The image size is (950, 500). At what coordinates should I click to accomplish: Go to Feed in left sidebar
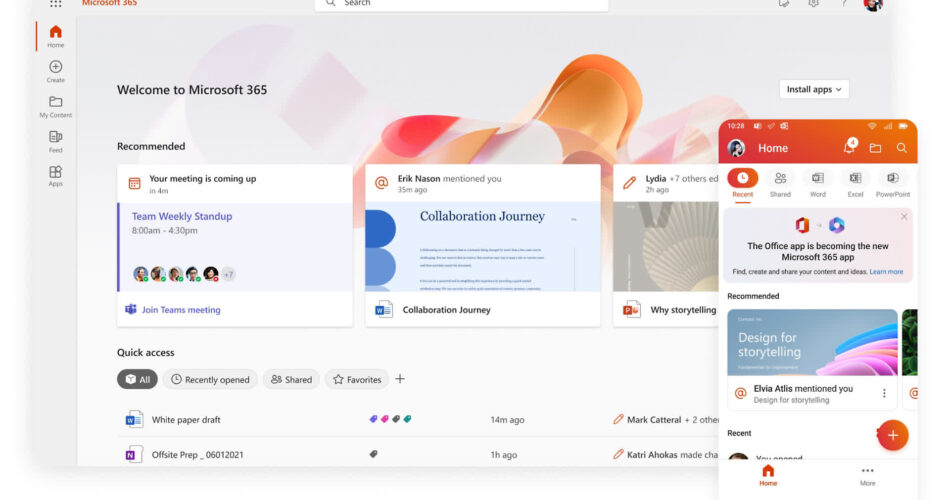[x=56, y=141]
